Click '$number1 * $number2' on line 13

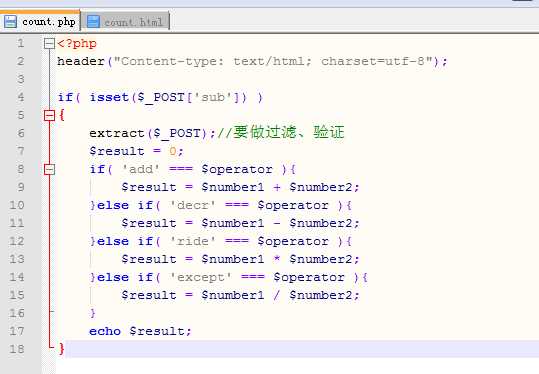coord(277,259)
